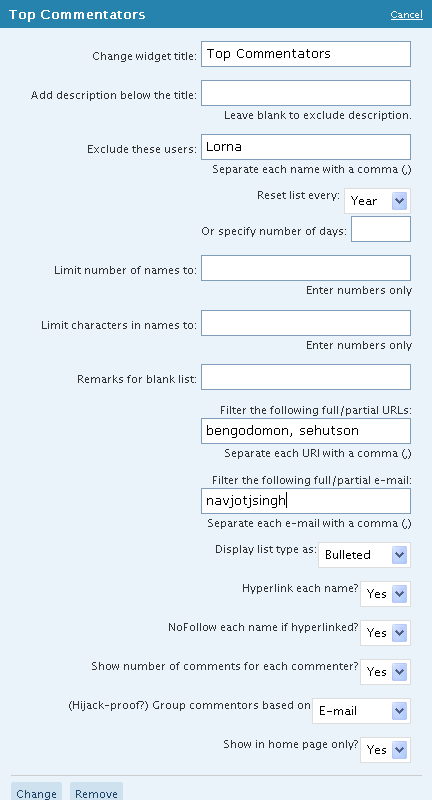Image resolution: width=432 pixels, height=800 pixels.
Task: Select the Limit number of names field
Action: [x=306, y=268]
